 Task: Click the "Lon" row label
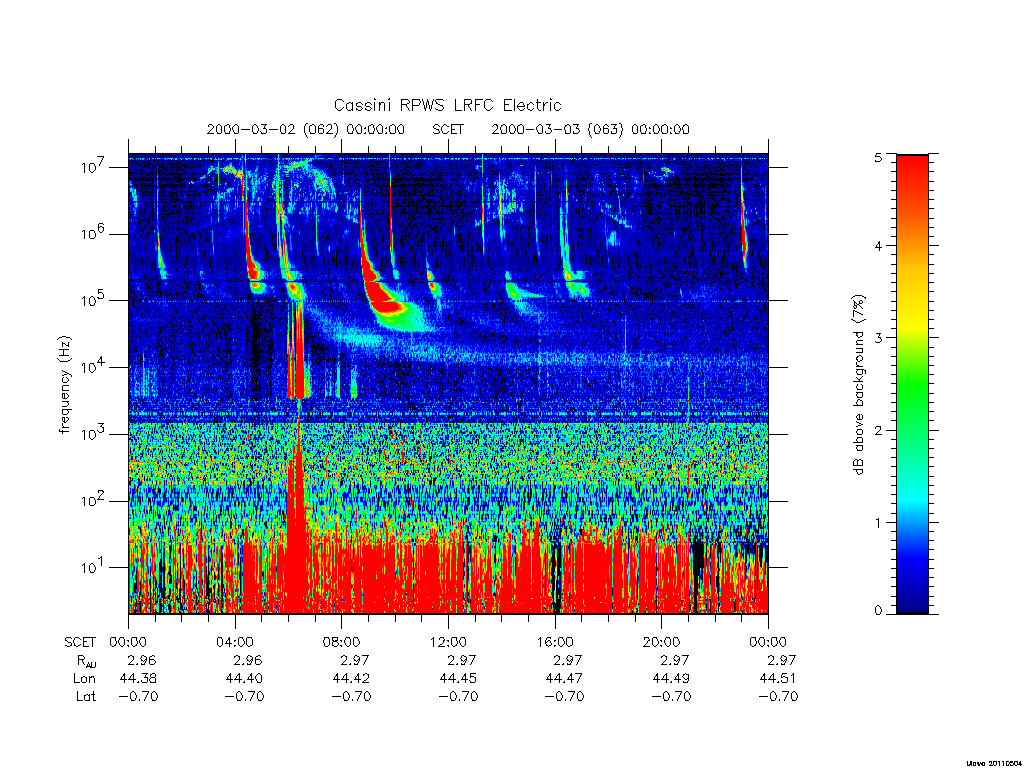pos(84,679)
